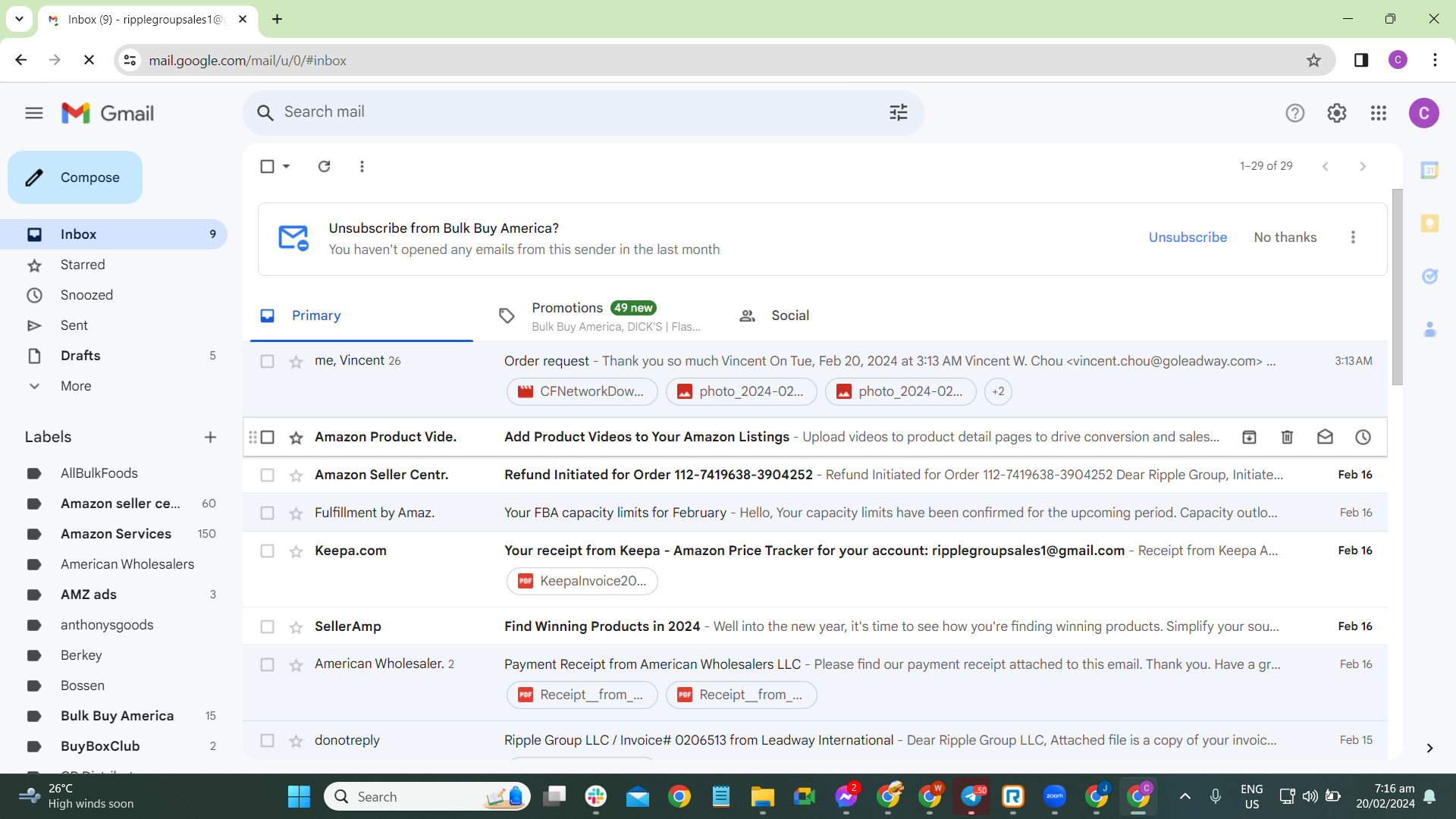Select the Amazon Product Videos email checkbox
Viewport: 1456px width, 819px height.
pyautogui.click(x=267, y=437)
